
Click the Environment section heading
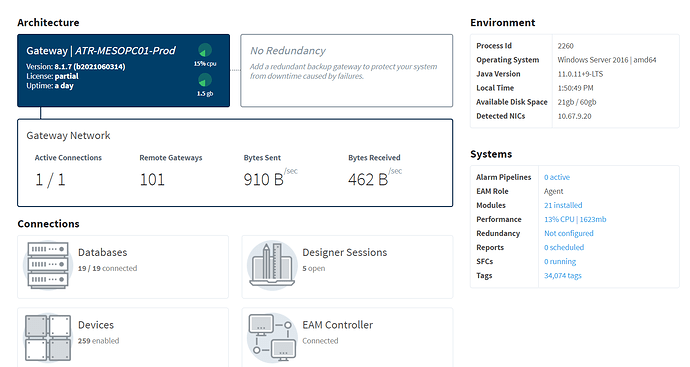point(503,22)
